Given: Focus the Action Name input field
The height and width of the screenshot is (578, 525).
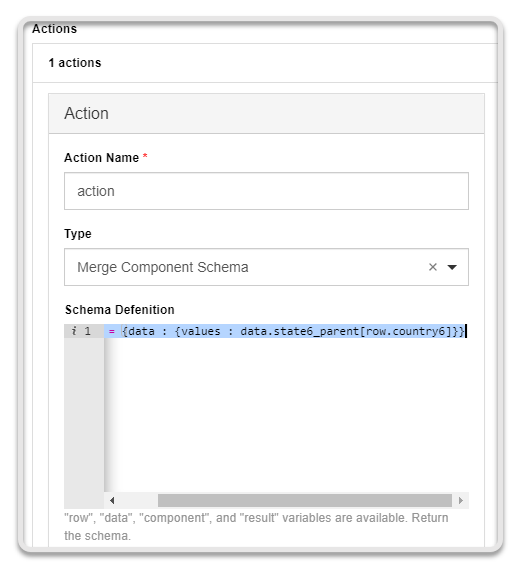Looking at the screenshot, I should click(x=266, y=191).
